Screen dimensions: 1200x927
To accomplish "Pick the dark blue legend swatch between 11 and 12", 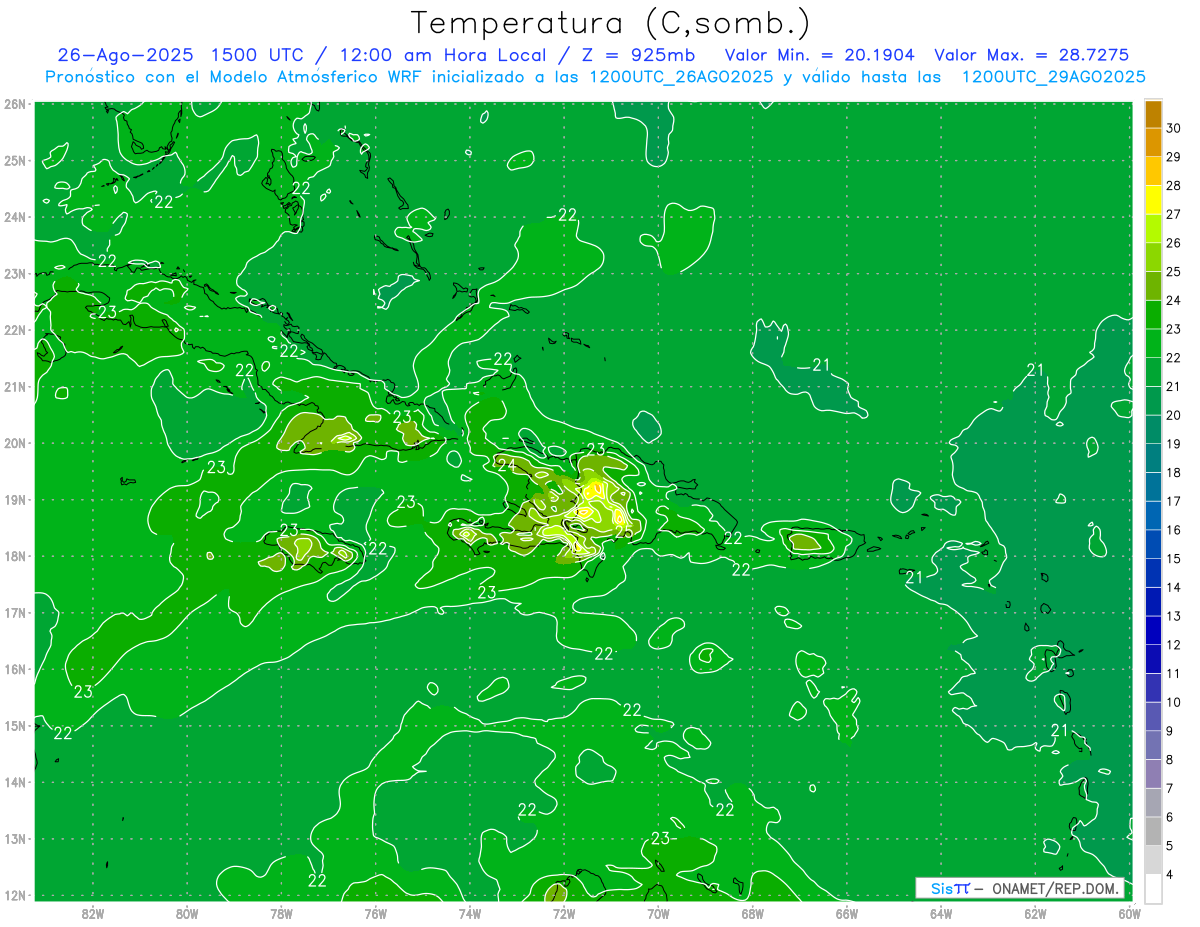I will tap(1153, 659).
